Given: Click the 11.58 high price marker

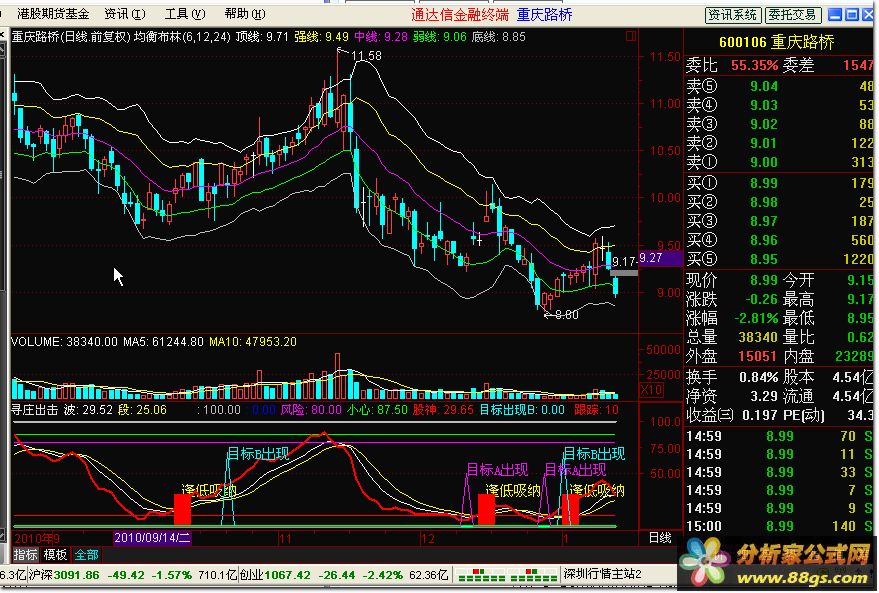Looking at the screenshot, I should (x=366, y=55).
